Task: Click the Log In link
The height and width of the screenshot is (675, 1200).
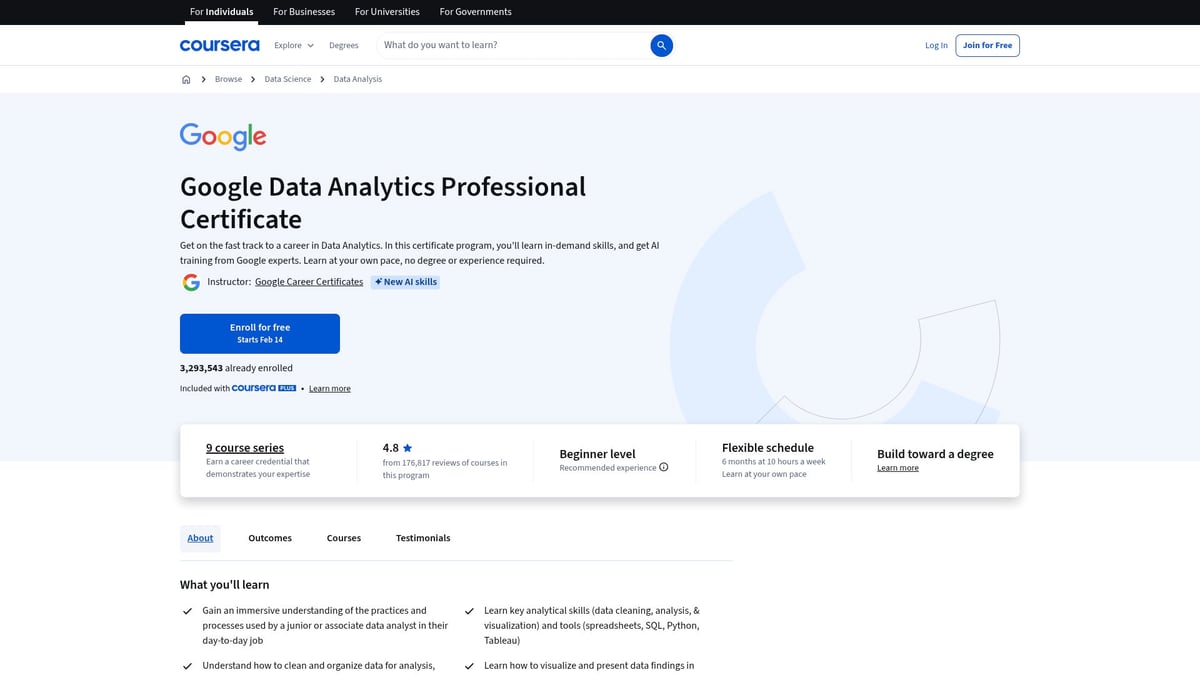Action: [936, 45]
